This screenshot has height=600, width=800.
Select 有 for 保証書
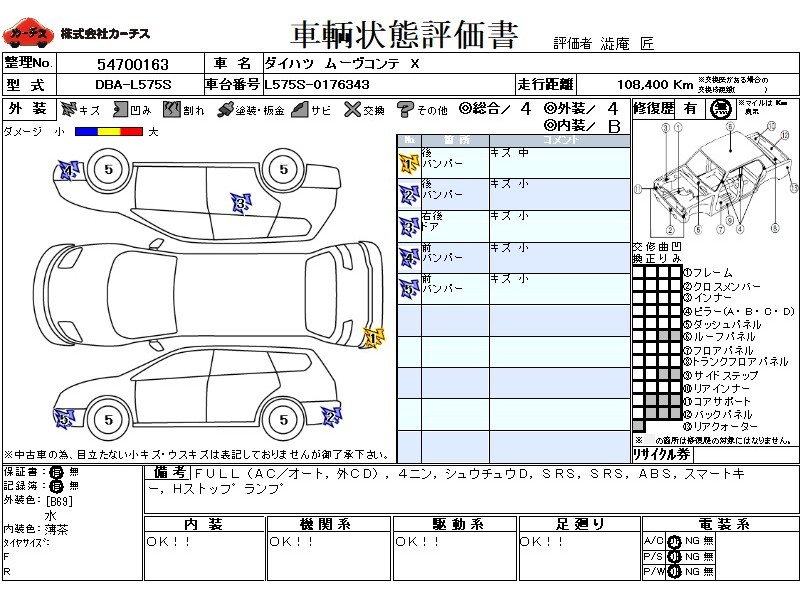pos(56,472)
